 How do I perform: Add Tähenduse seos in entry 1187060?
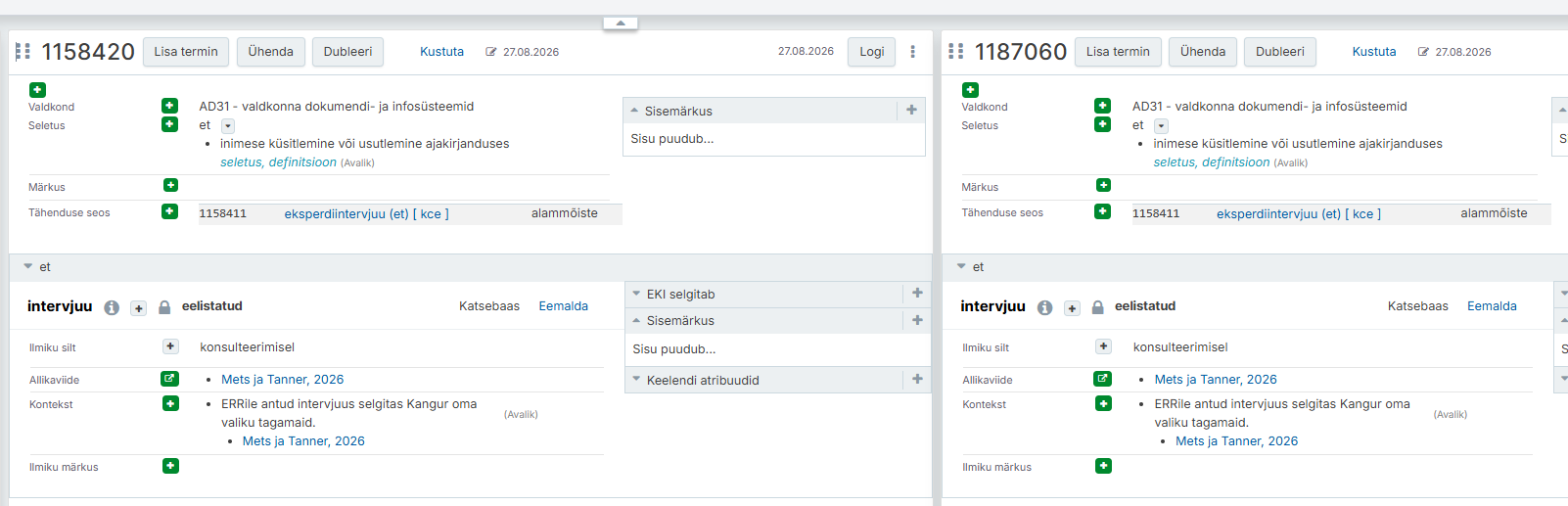(x=1102, y=211)
